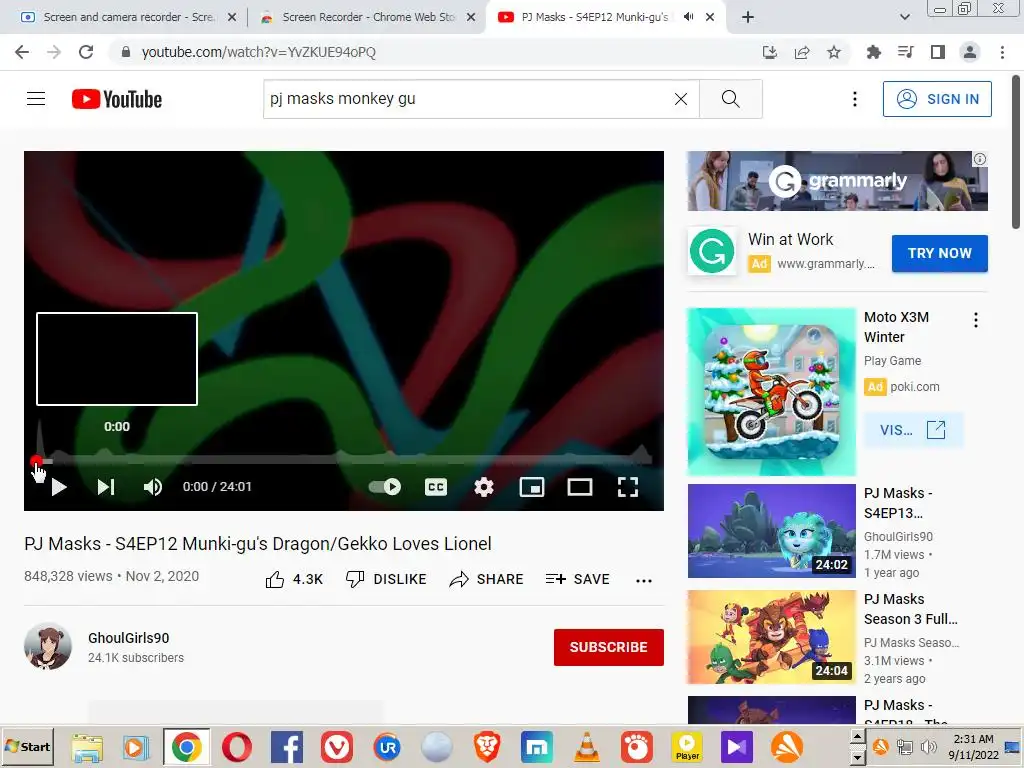Open PJ Masks S4EP13 video thumbnail
The height and width of the screenshot is (768, 1024).
(771, 531)
